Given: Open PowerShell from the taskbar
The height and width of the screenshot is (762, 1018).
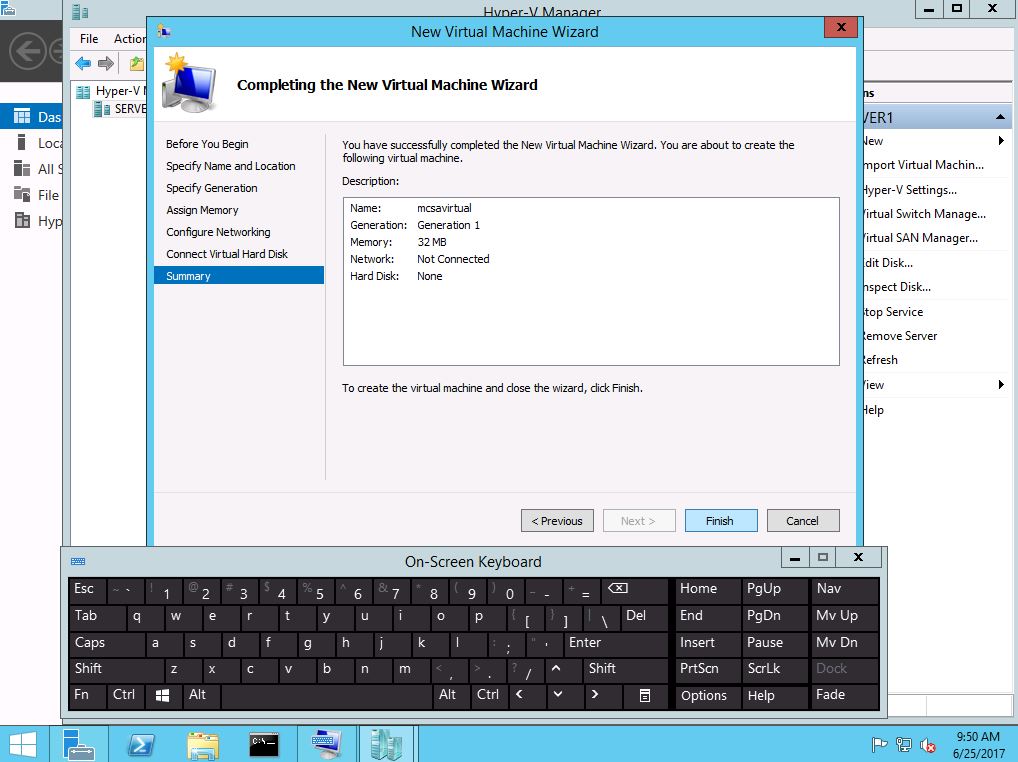Looking at the screenshot, I should point(141,744).
